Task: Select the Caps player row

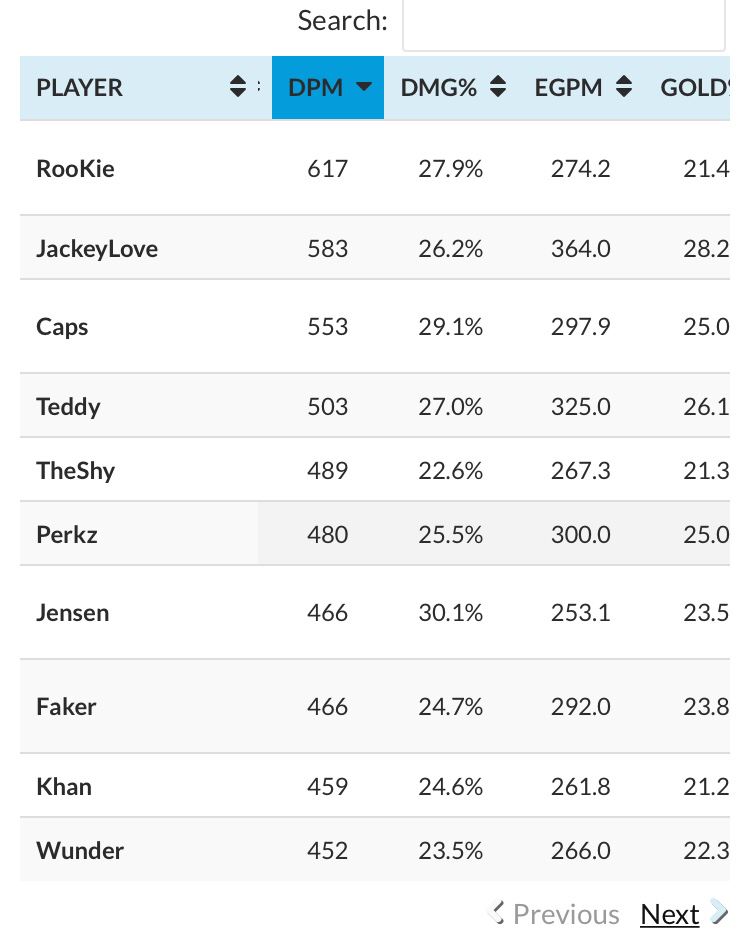Action: click(x=375, y=326)
